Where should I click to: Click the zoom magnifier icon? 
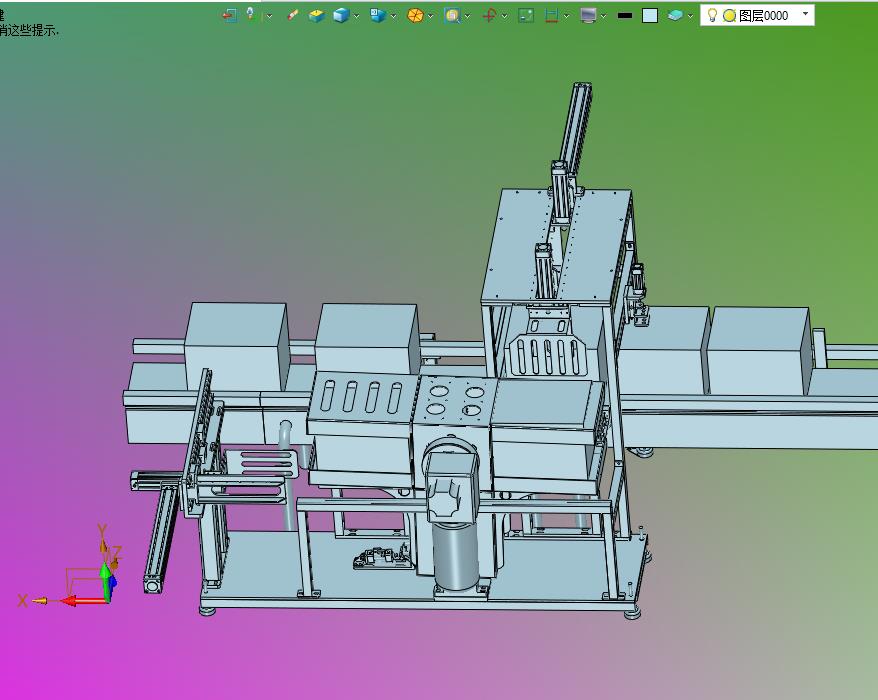[x=452, y=16]
